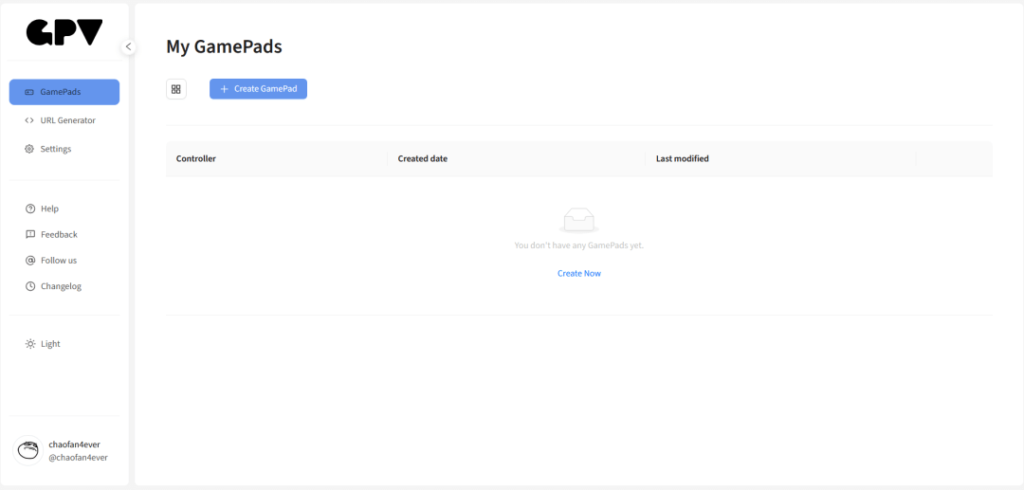Image resolution: width=1024 pixels, height=490 pixels.
Task: Click the Follow us @ icon
Action: click(x=30, y=261)
